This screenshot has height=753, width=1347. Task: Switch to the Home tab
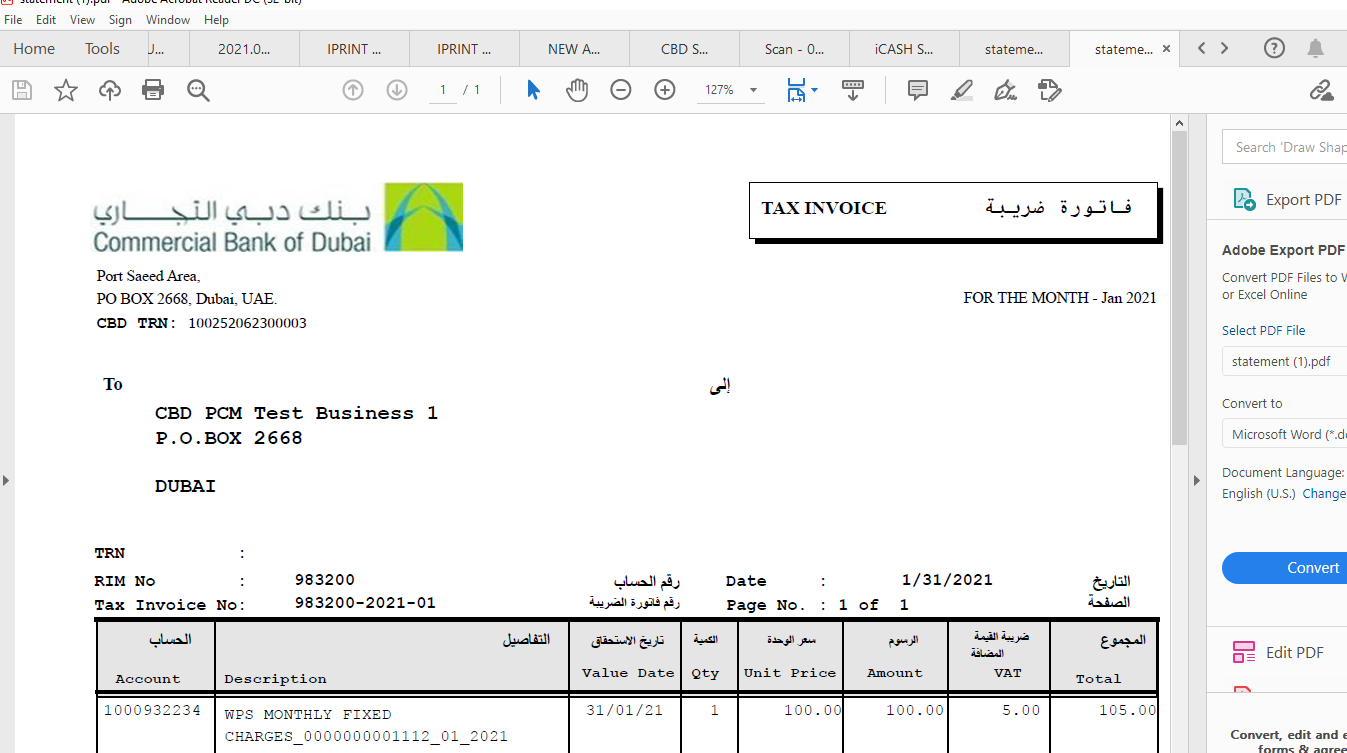(x=34, y=48)
